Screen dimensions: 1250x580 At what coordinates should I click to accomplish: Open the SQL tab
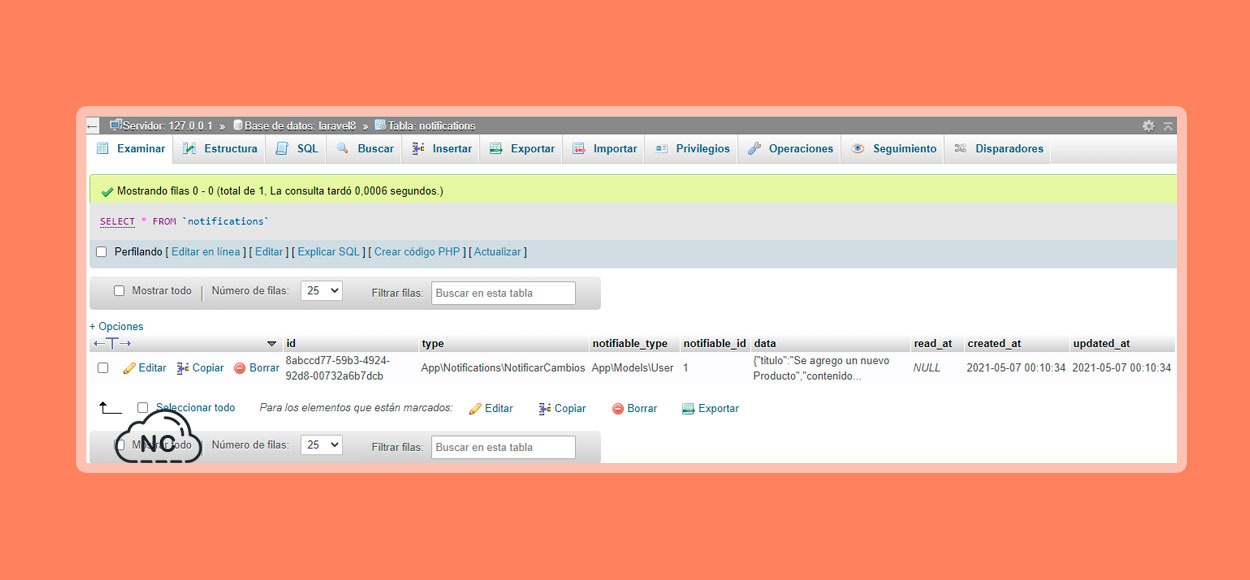tap(297, 149)
